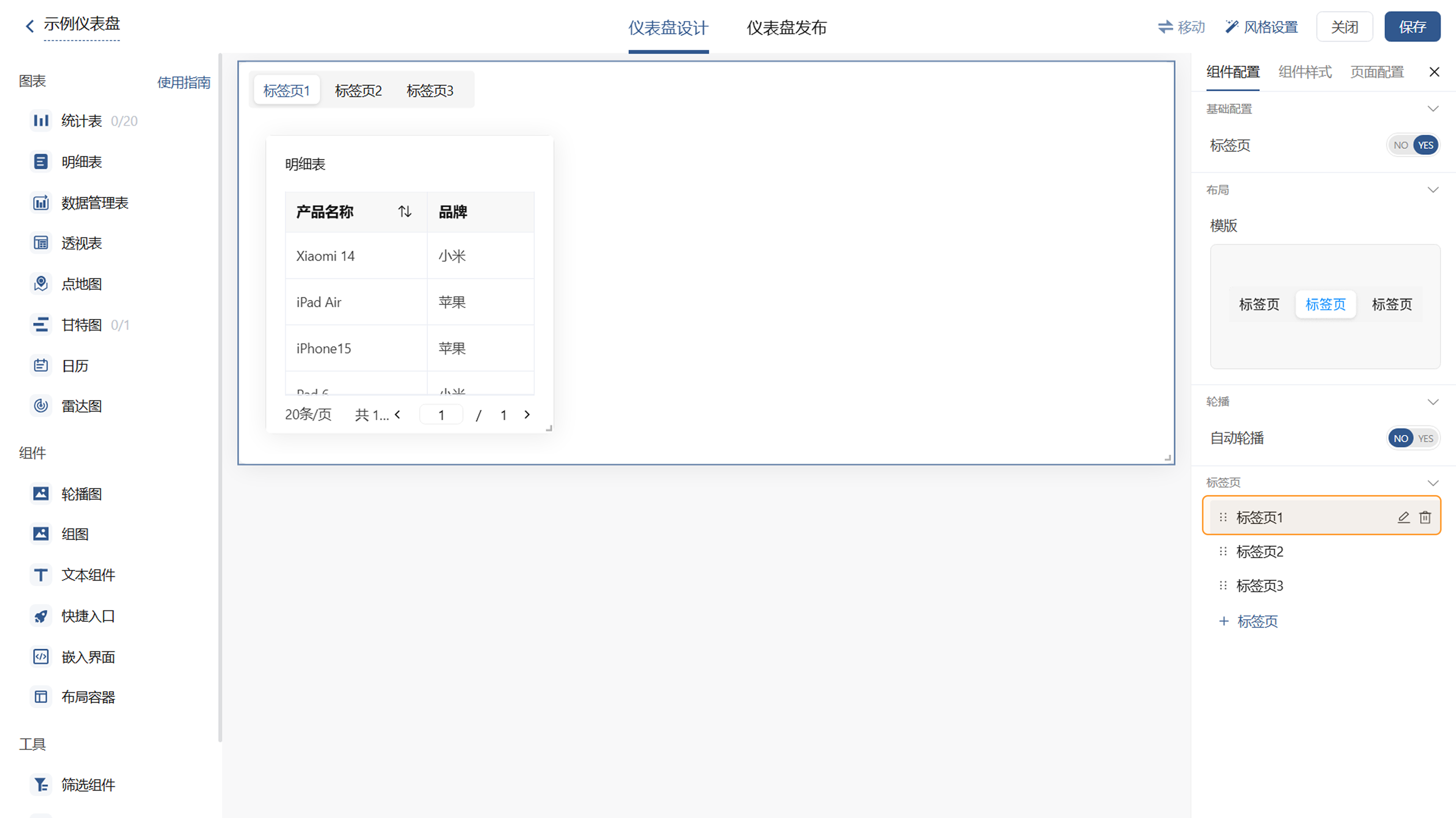Select the 雷达图 radar icon
Screen dimensions: 1456x818
click(41, 406)
